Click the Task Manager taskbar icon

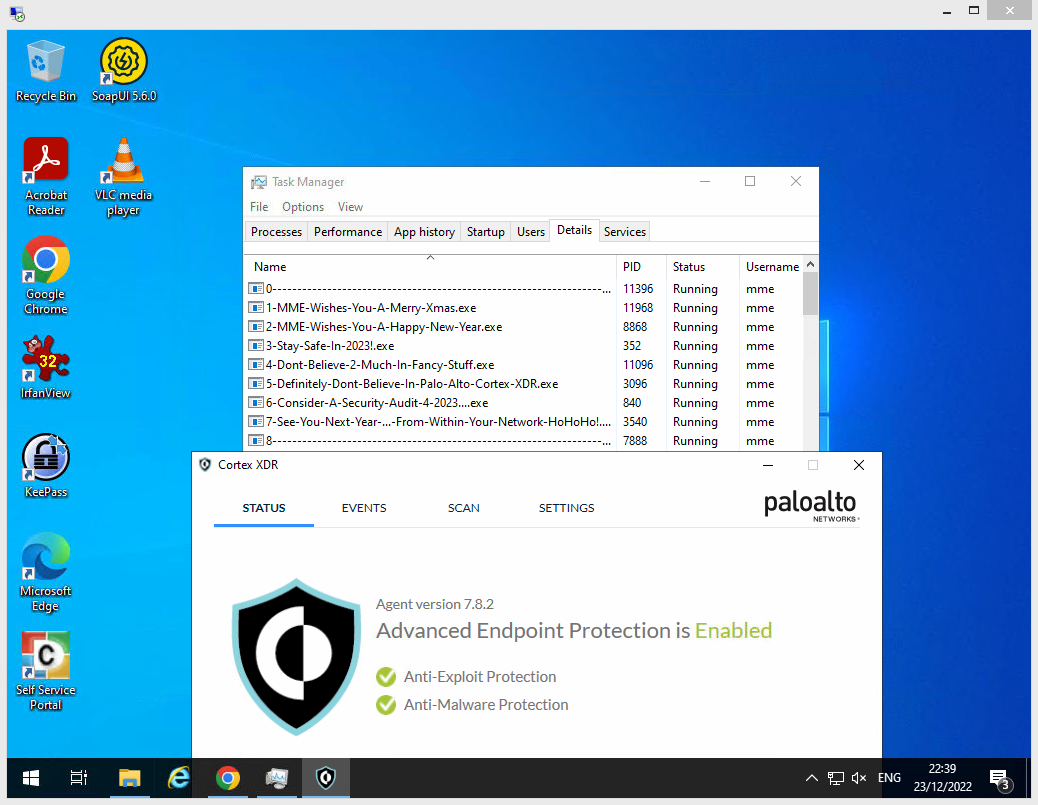277,777
